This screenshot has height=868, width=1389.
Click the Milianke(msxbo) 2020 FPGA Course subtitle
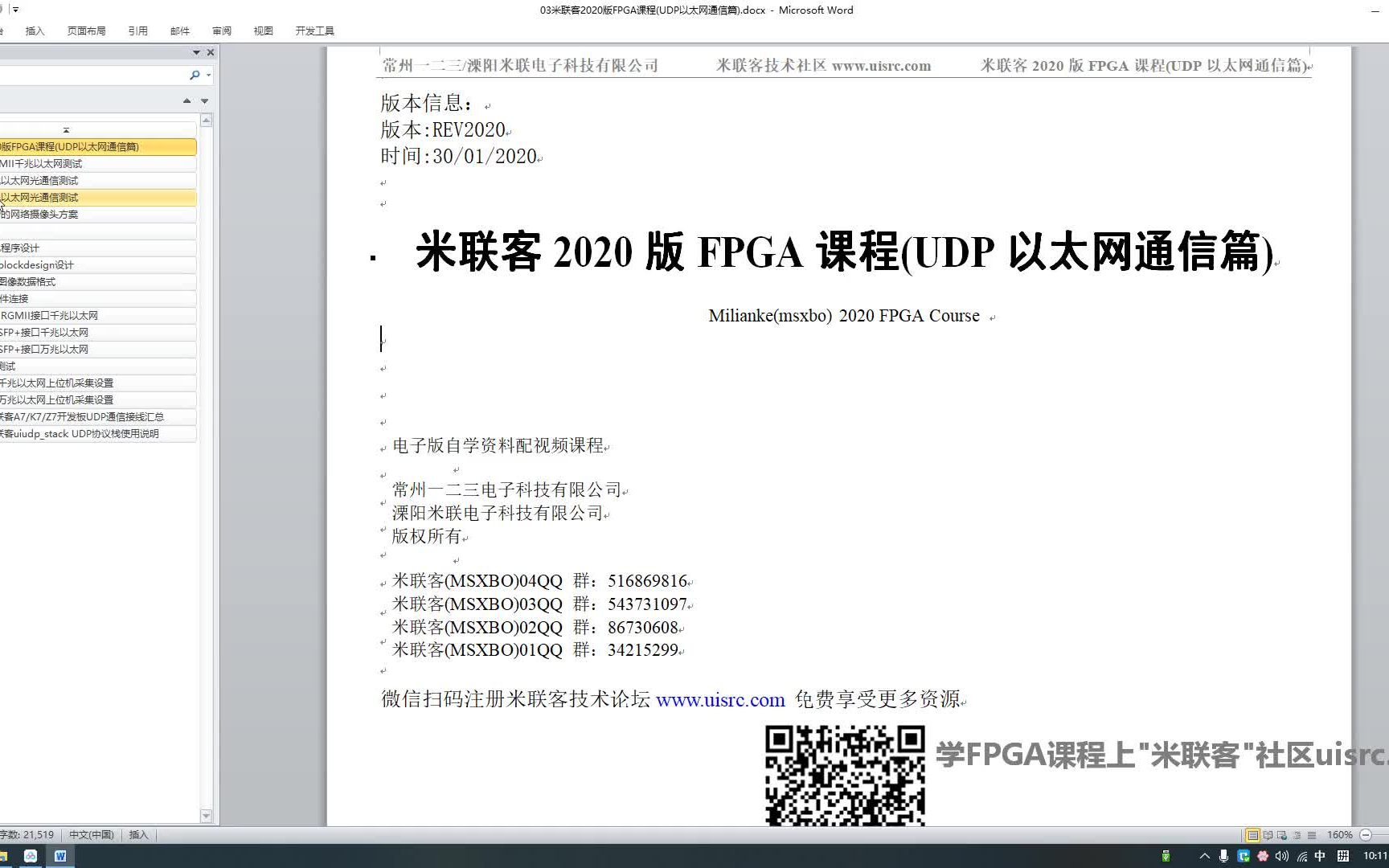click(844, 316)
